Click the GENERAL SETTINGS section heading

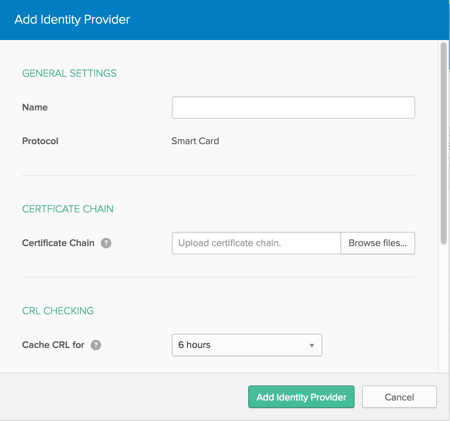click(x=69, y=73)
